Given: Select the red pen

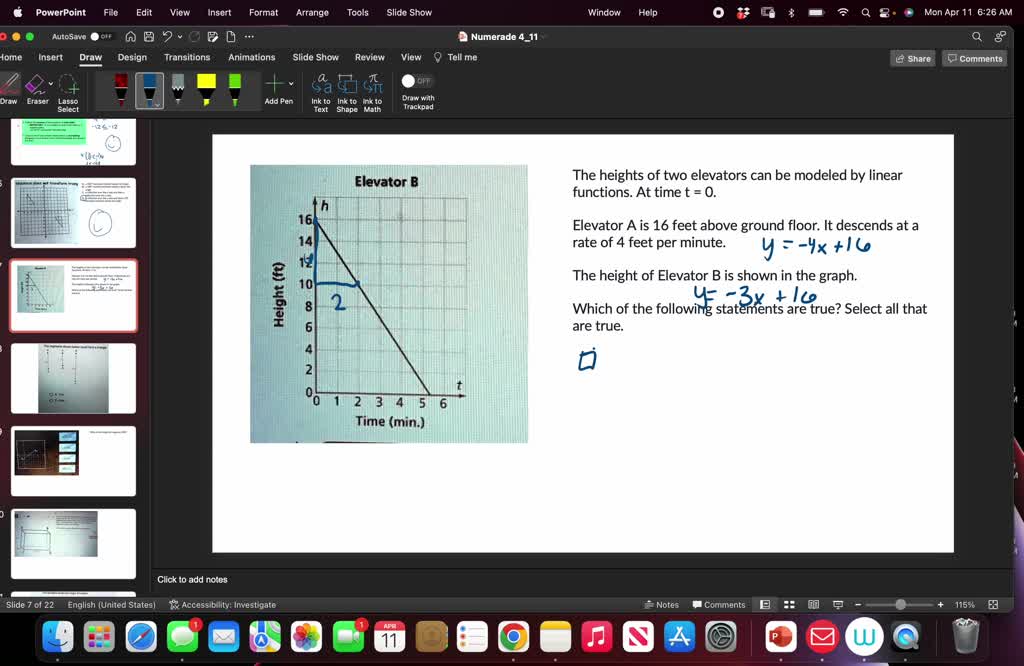Looking at the screenshot, I should 121,92.
